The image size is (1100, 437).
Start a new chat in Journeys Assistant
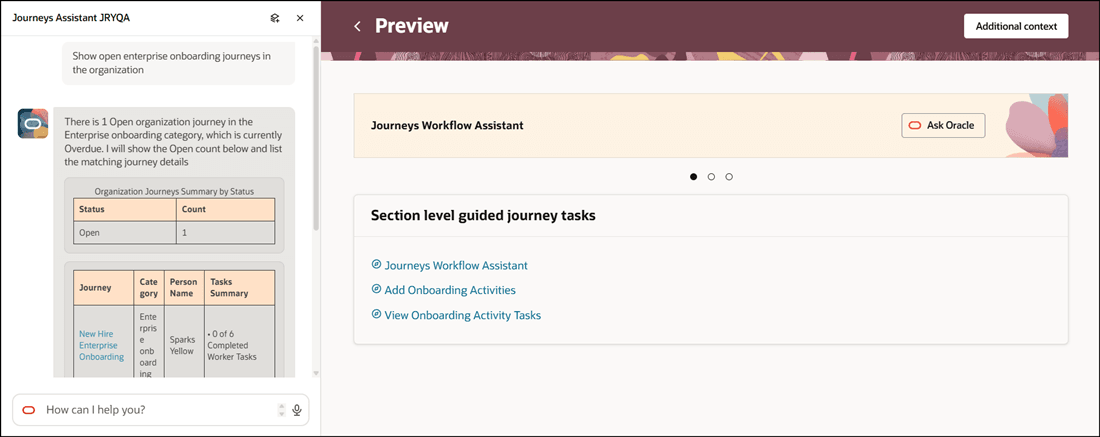[x=276, y=18]
